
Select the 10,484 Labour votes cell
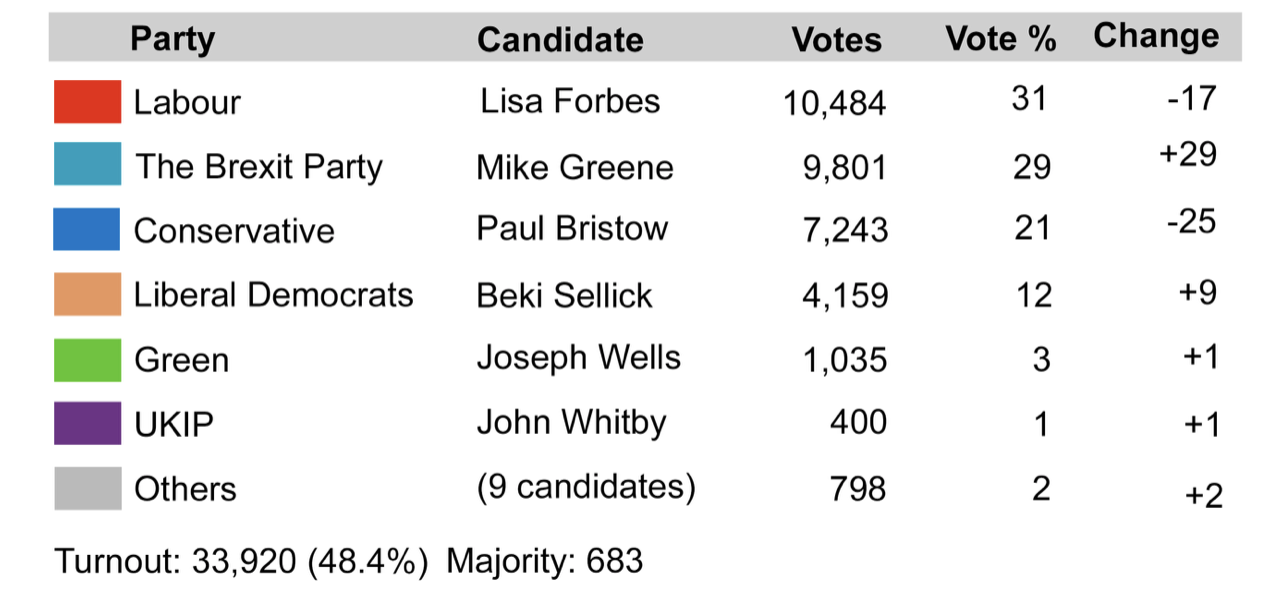pos(835,103)
